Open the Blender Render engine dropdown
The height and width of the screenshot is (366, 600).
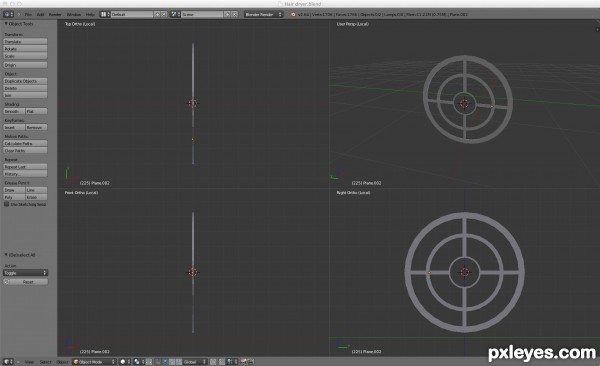[263, 14]
